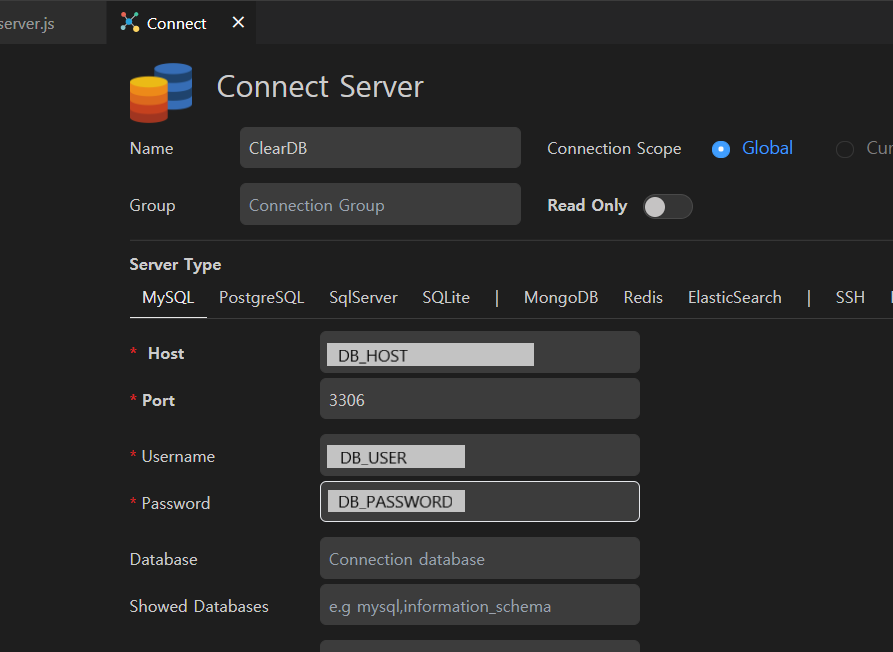Select the SqlServer server type tab

363,297
